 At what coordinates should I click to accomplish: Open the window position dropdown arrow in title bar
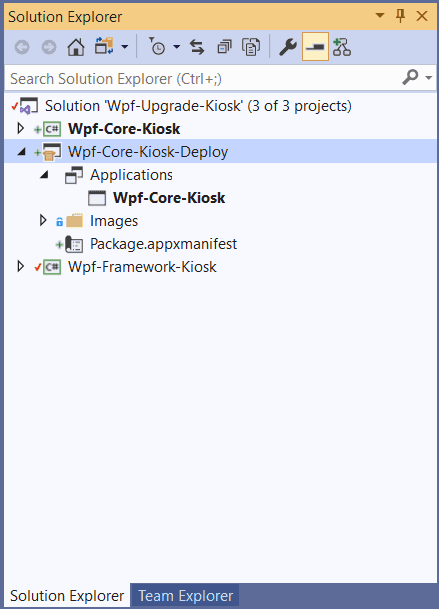point(380,16)
